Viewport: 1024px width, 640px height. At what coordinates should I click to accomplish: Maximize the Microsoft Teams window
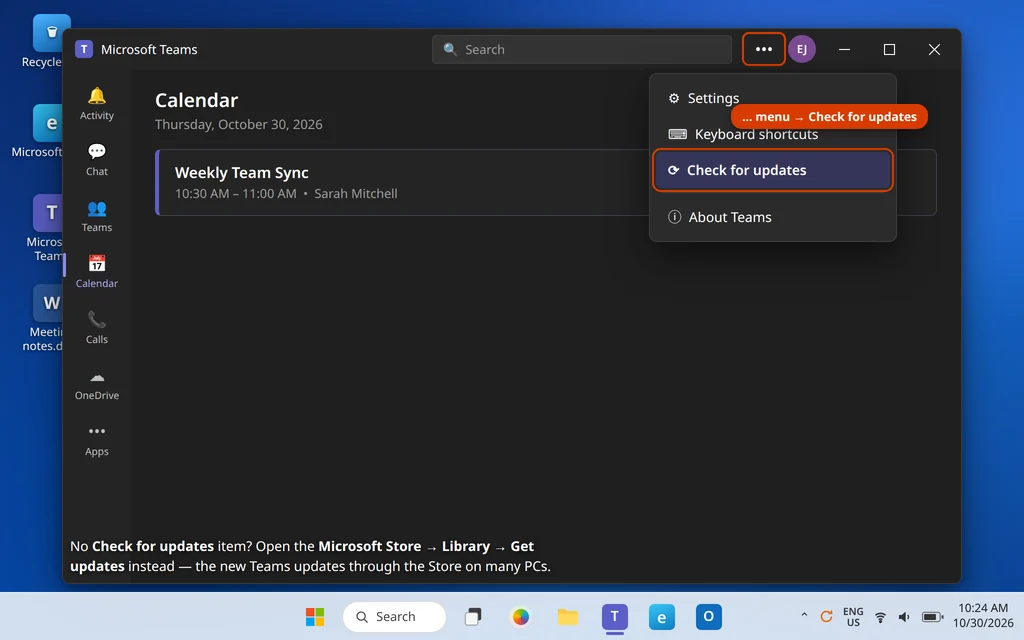point(889,49)
